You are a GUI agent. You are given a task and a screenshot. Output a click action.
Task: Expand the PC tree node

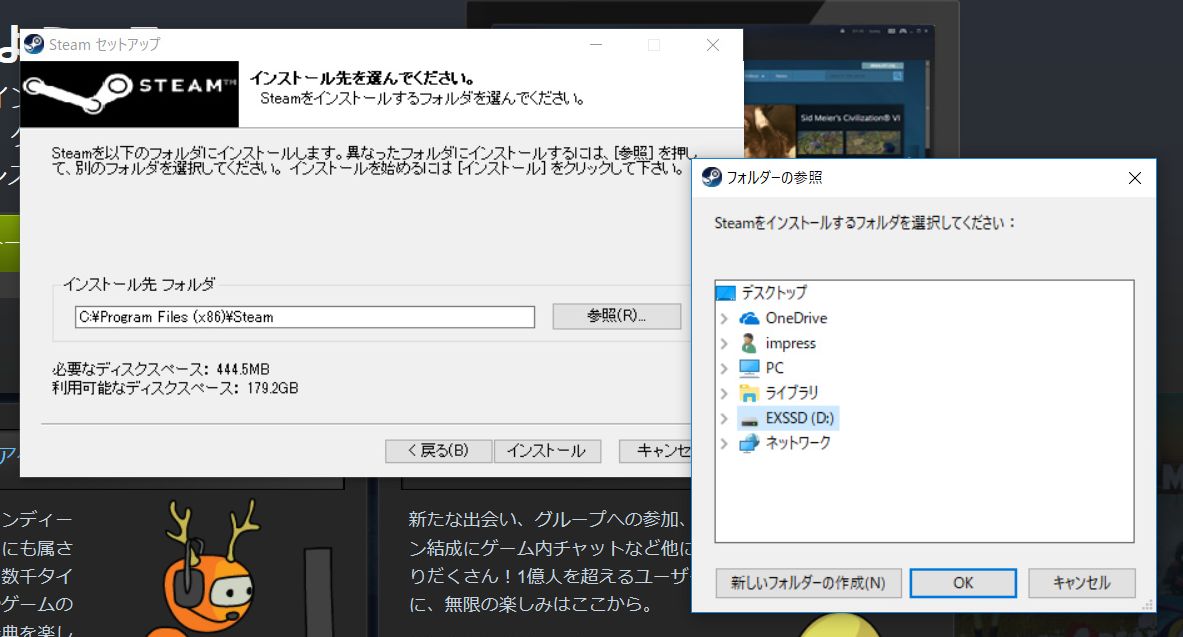click(724, 368)
